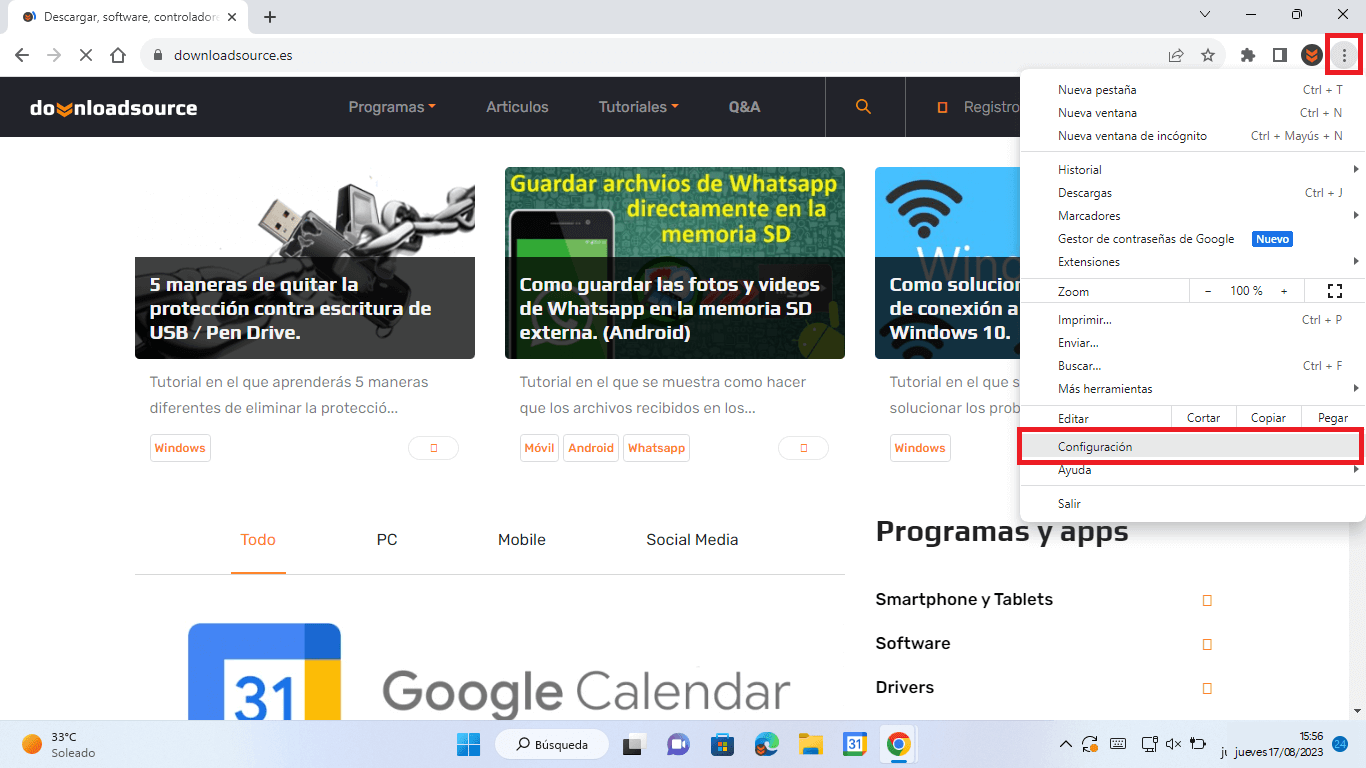The image size is (1366, 768).
Task: Open the tab search chevron in title bar
Action: click(x=1205, y=15)
